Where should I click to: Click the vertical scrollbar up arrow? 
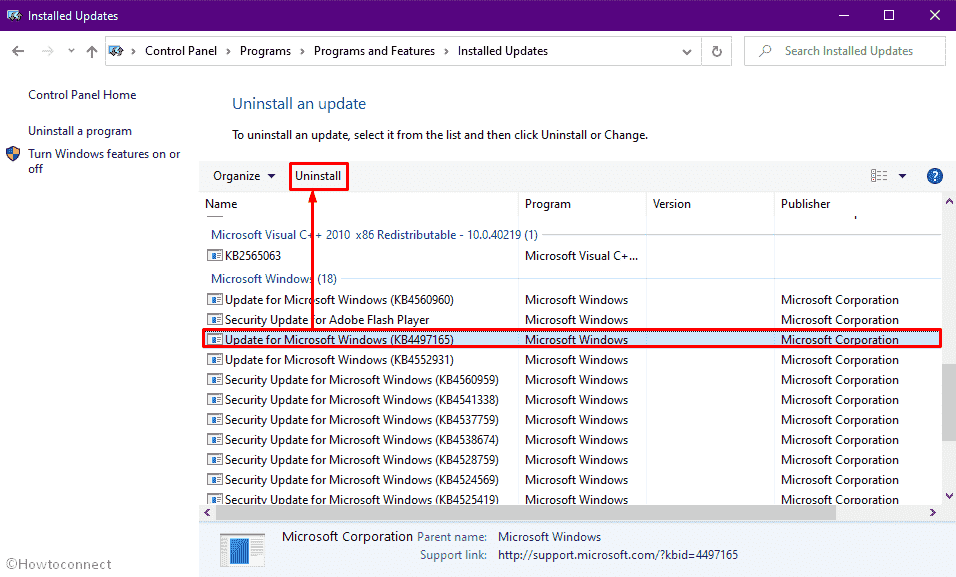tap(949, 201)
